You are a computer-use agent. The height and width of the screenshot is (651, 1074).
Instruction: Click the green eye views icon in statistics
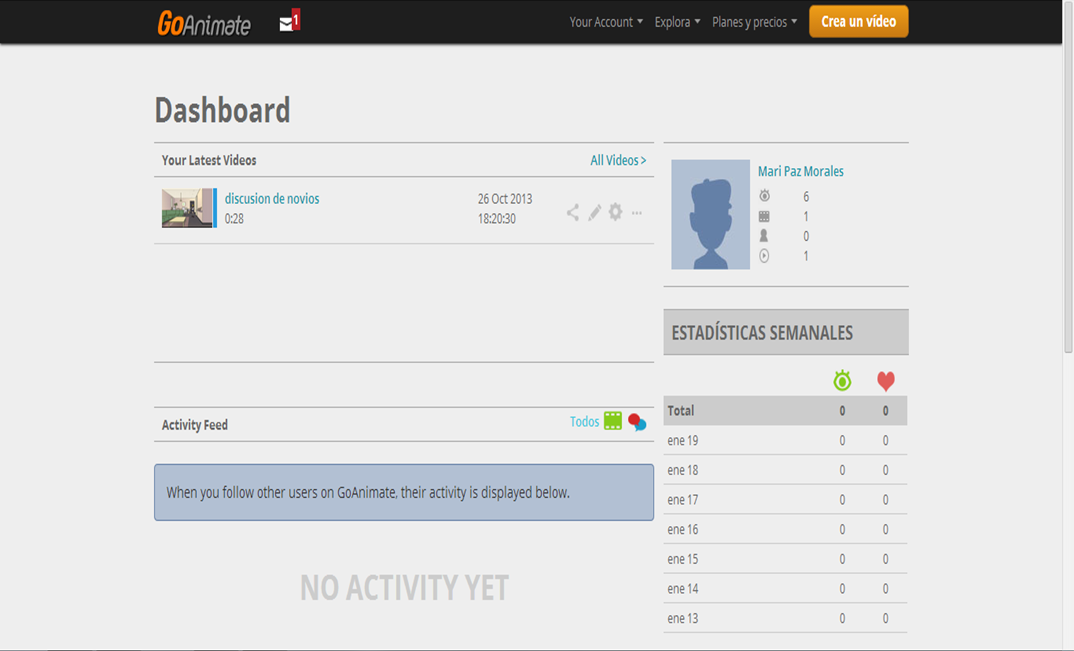pos(842,381)
